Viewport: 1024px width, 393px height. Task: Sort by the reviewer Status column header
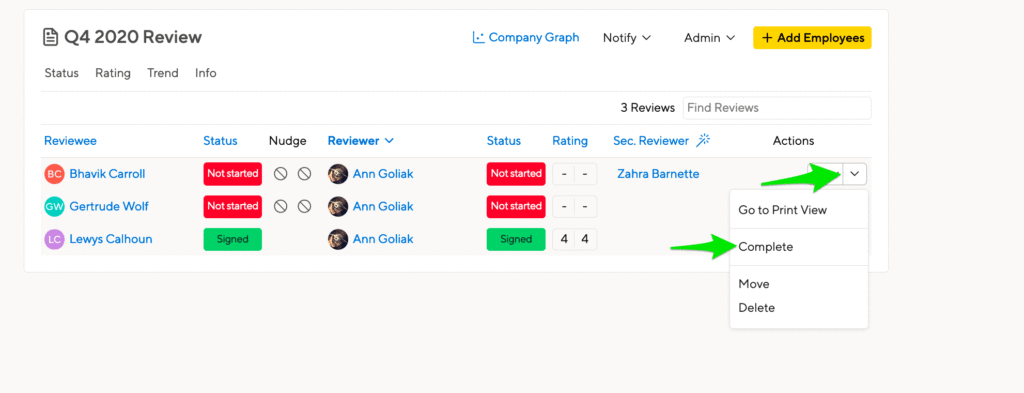(x=504, y=140)
